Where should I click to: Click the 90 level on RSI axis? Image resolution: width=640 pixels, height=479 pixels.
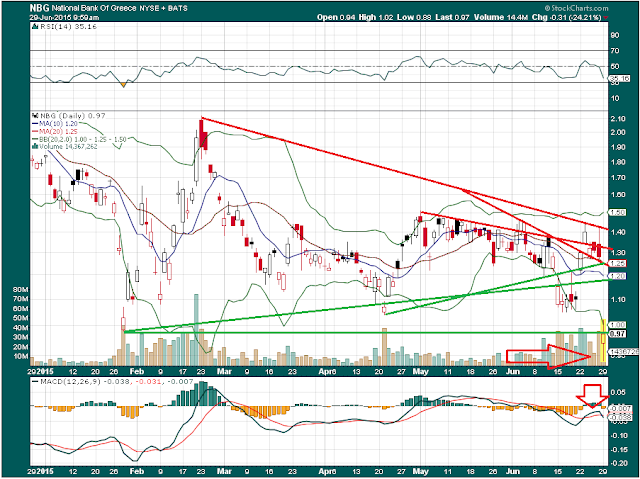tap(615, 35)
